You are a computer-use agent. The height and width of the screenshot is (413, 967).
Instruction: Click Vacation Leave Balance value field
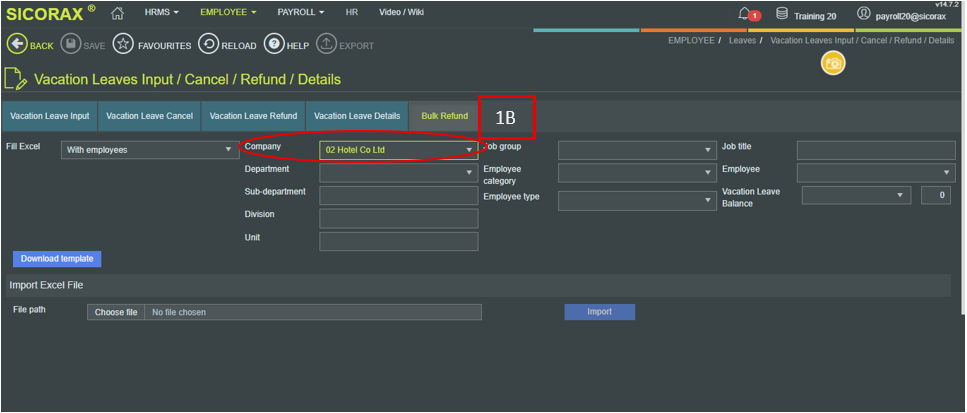[x=936, y=195]
